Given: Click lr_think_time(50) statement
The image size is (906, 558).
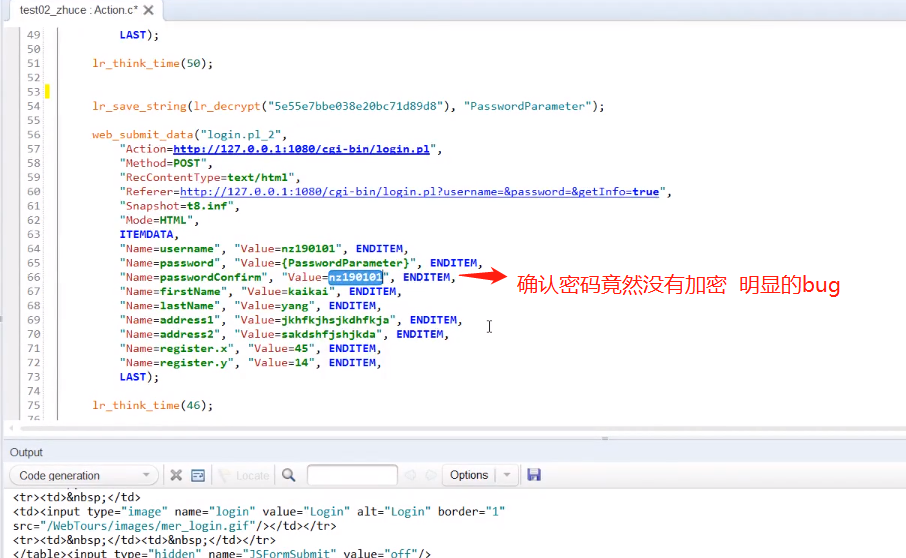Looking at the screenshot, I should point(153,64).
